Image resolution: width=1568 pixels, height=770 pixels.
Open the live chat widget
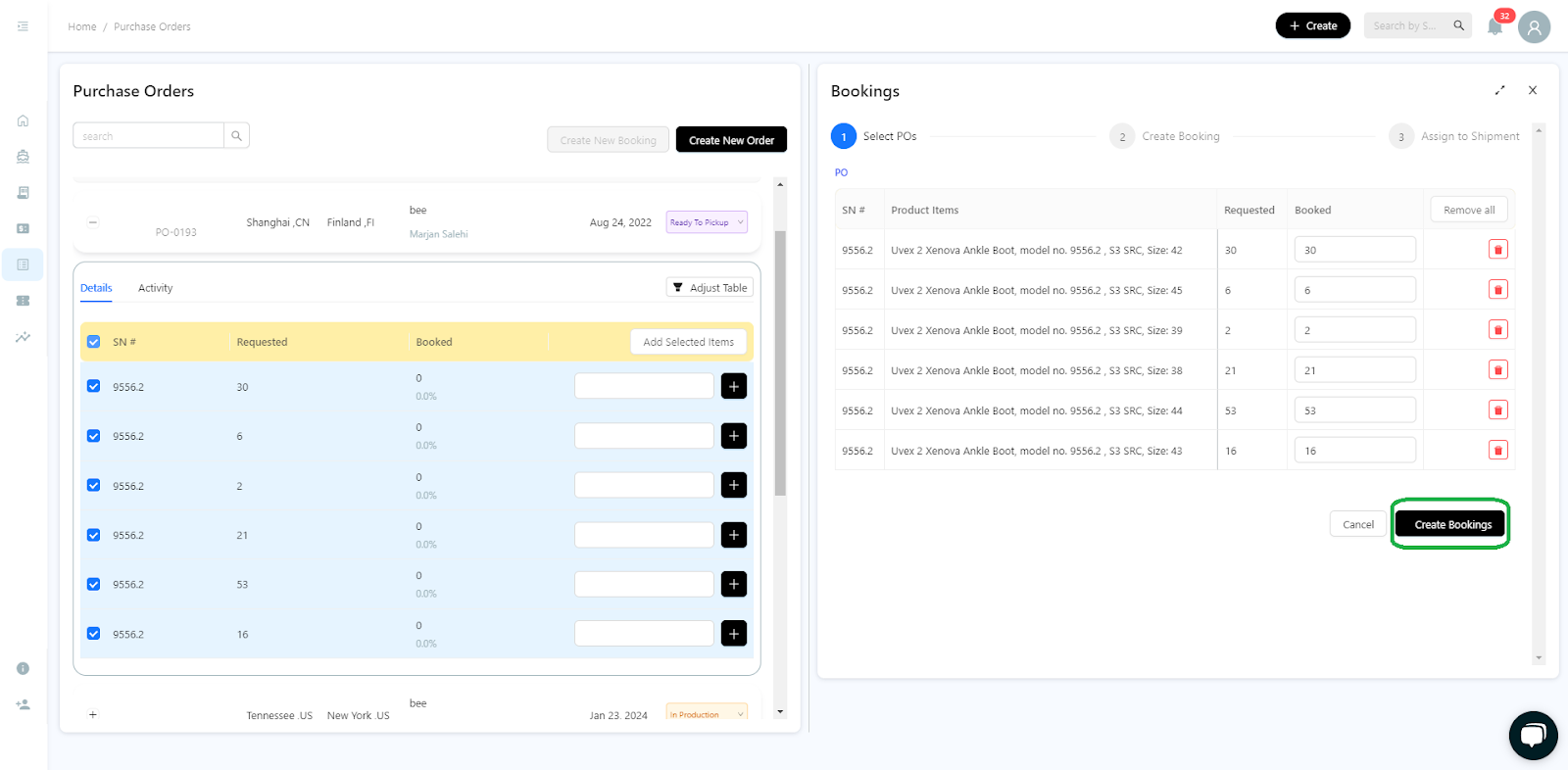(1533, 735)
